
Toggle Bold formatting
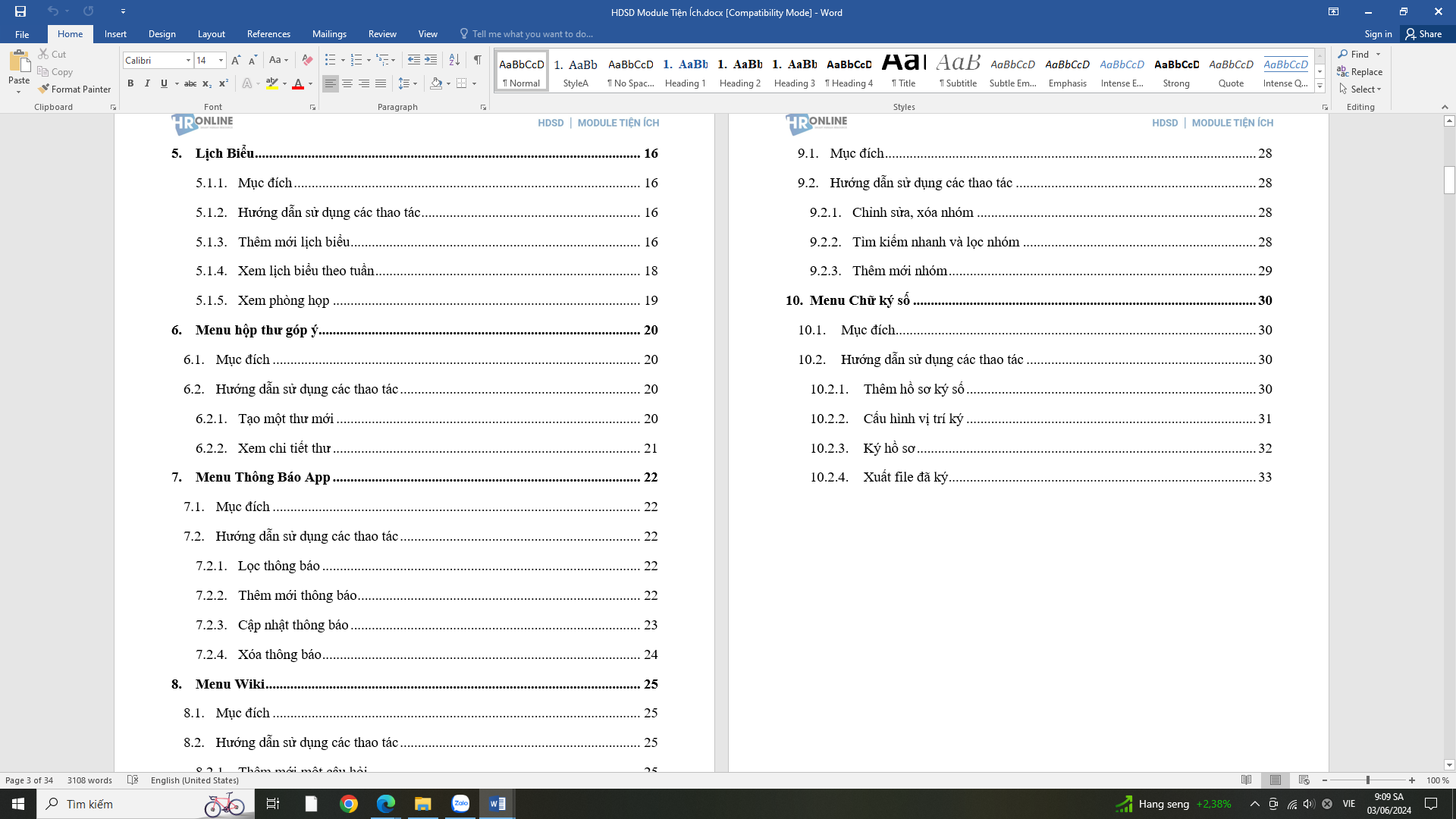tap(130, 83)
